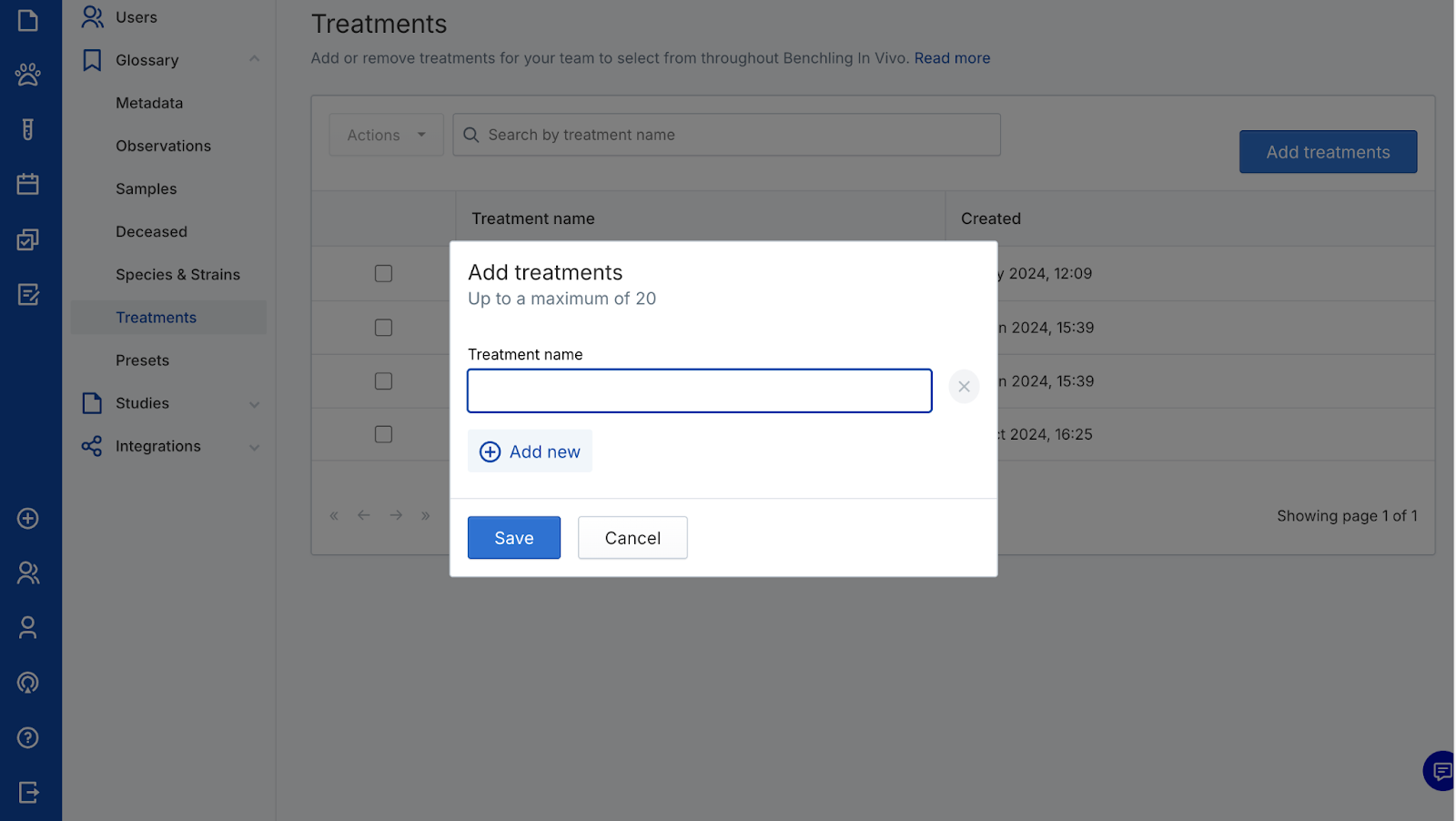
Task: Collapse the Glossary section chevron
Action: coord(255,60)
